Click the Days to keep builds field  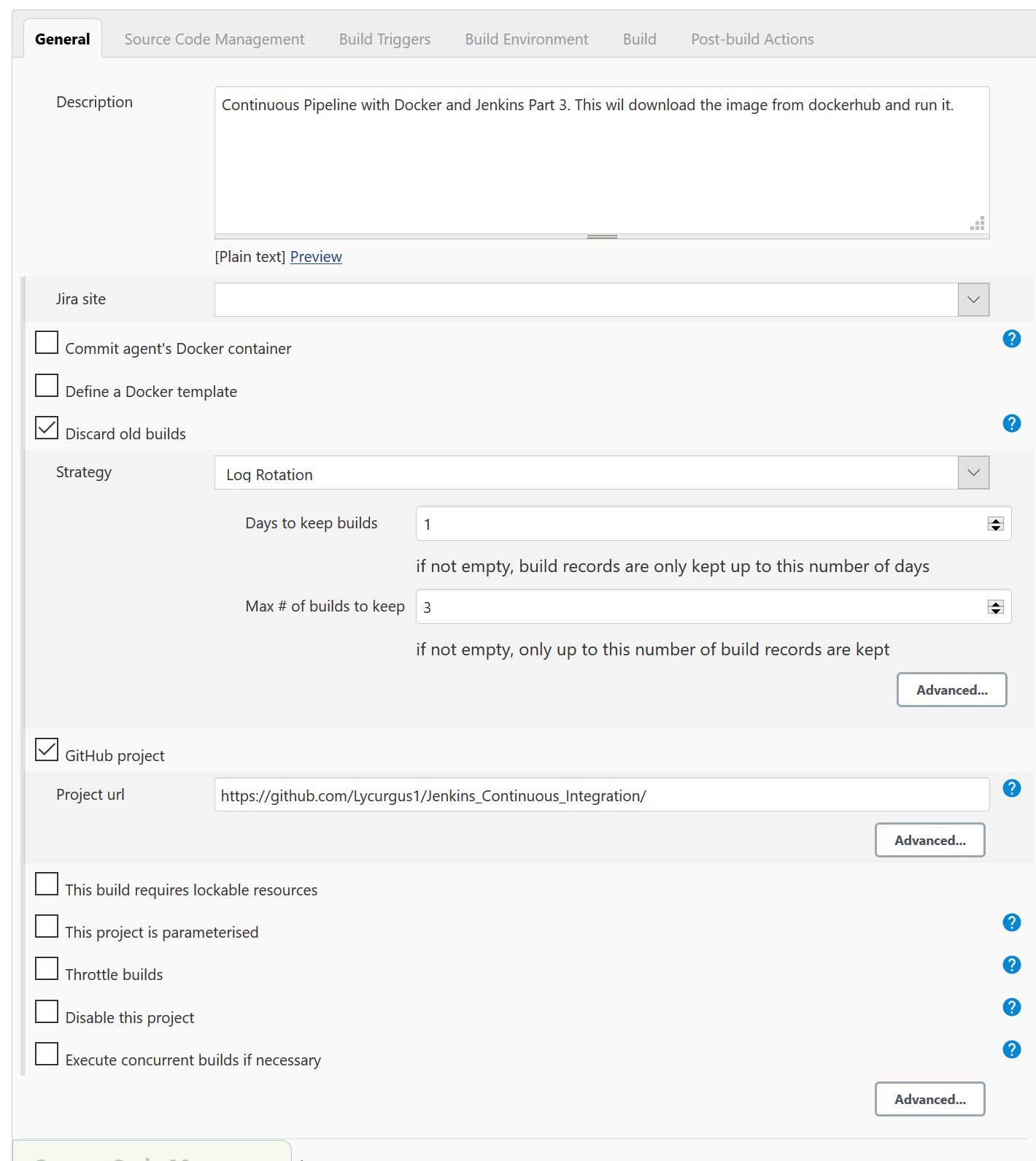tap(714, 523)
